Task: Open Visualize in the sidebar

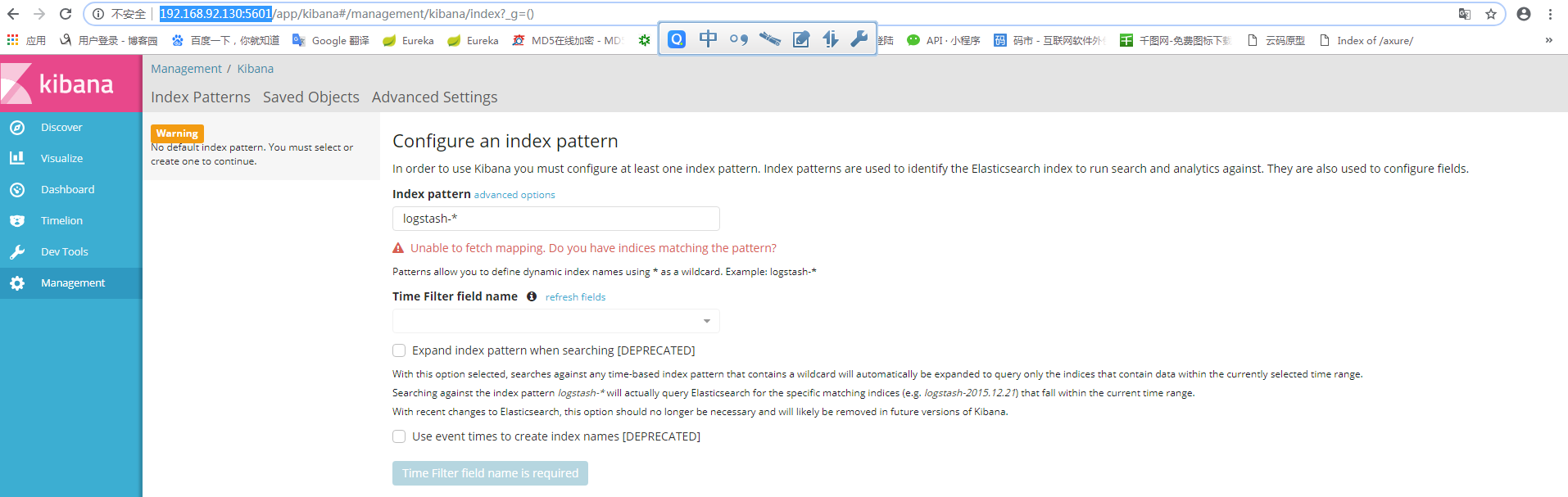Action: point(71,158)
